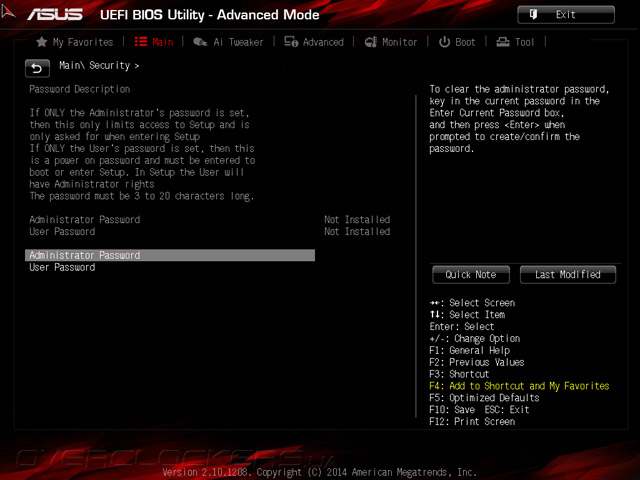
Task: Click the F2: Previous Values hint
Action: 477,362
